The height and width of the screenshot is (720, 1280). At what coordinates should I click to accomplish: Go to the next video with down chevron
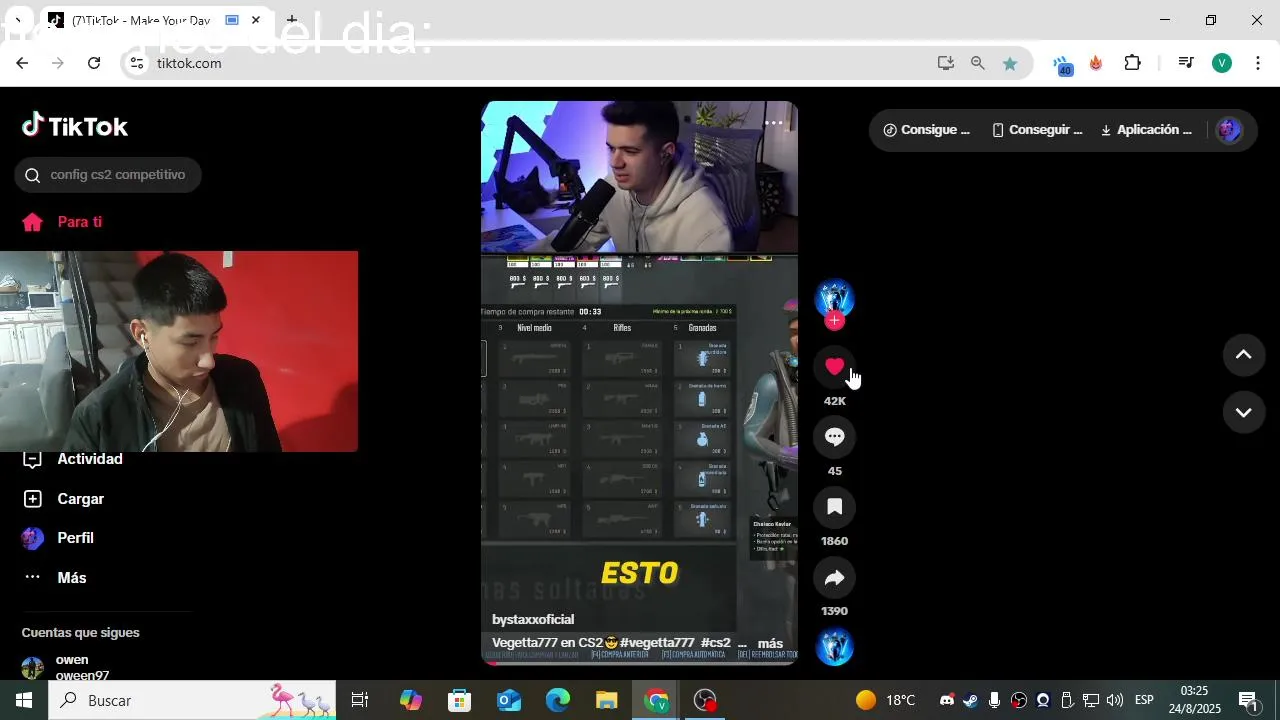(x=1244, y=412)
